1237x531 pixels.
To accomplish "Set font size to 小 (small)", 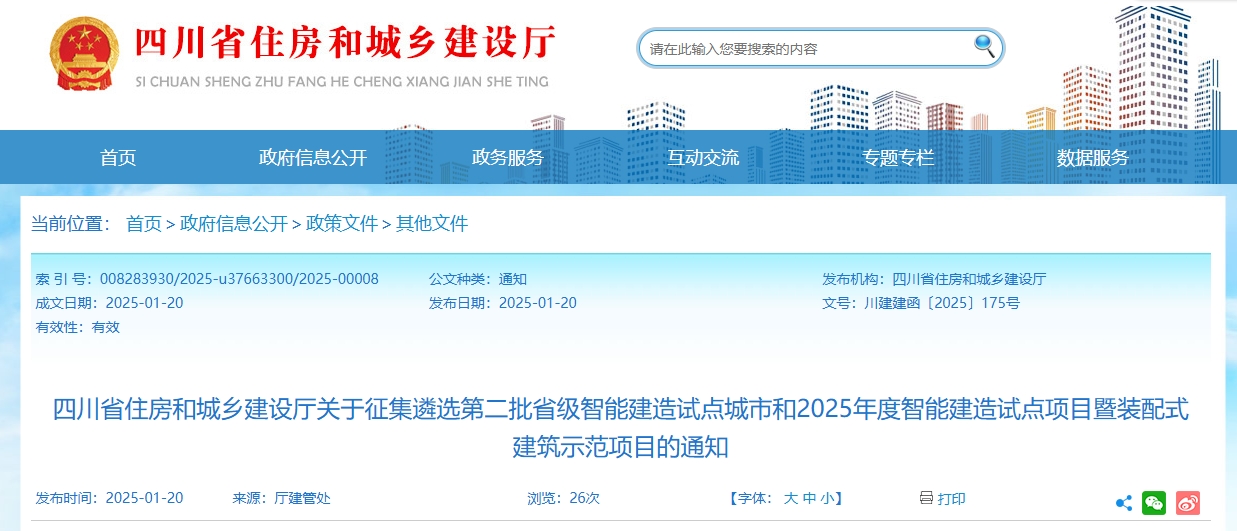I will pyautogui.click(x=828, y=498).
